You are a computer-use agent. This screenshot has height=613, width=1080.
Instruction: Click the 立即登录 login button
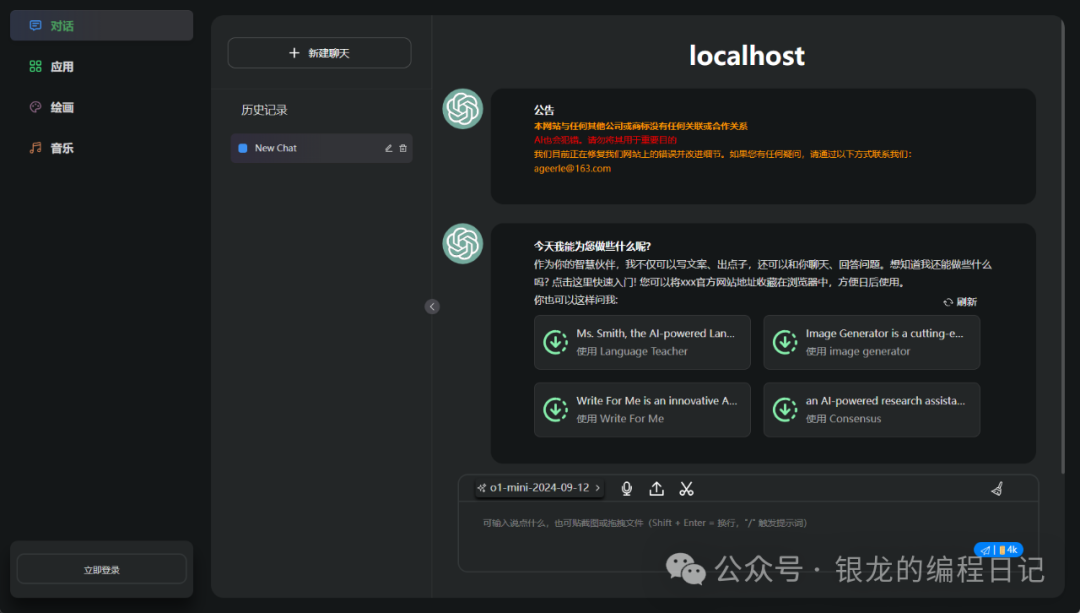(x=101, y=570)
